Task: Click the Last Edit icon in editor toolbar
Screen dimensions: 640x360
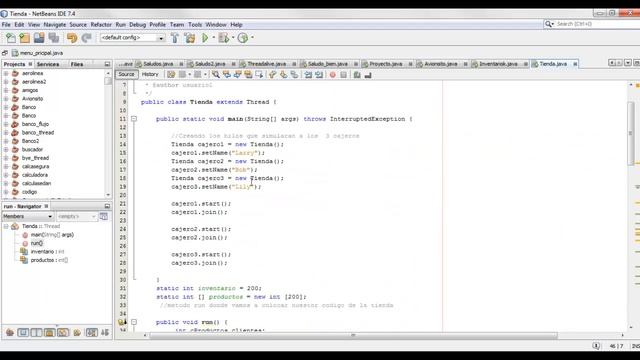Action: [171, 75]
